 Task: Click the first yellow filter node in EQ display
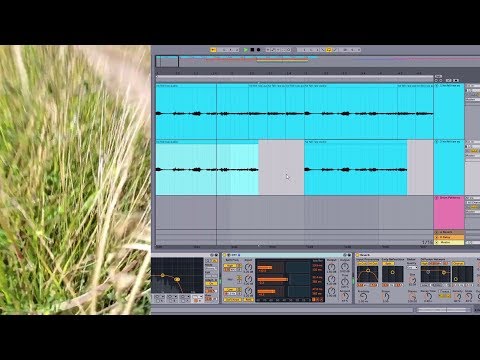tap(163, 275)
